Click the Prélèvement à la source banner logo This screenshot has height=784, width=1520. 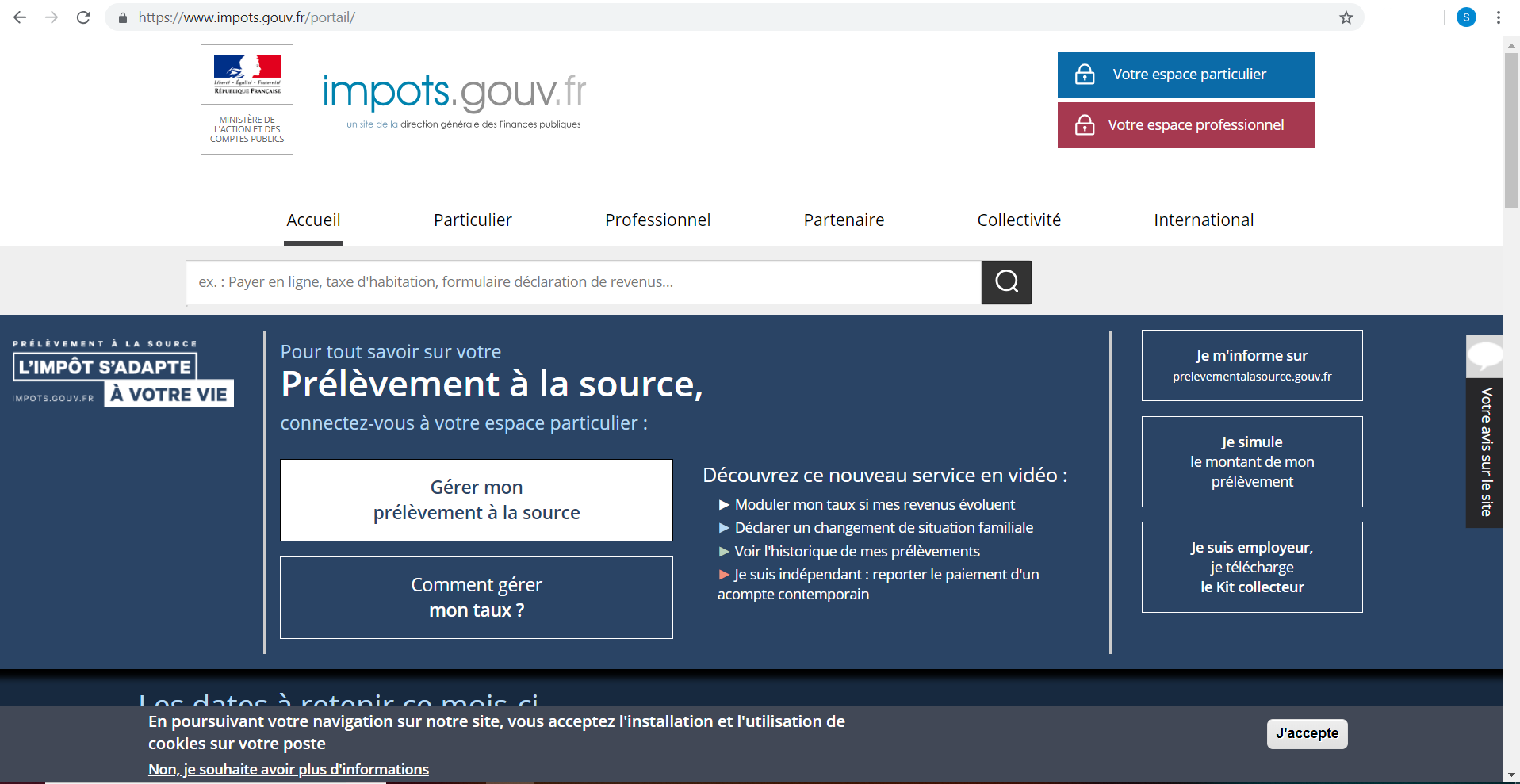pyautogui.click(x=123, y=373)
